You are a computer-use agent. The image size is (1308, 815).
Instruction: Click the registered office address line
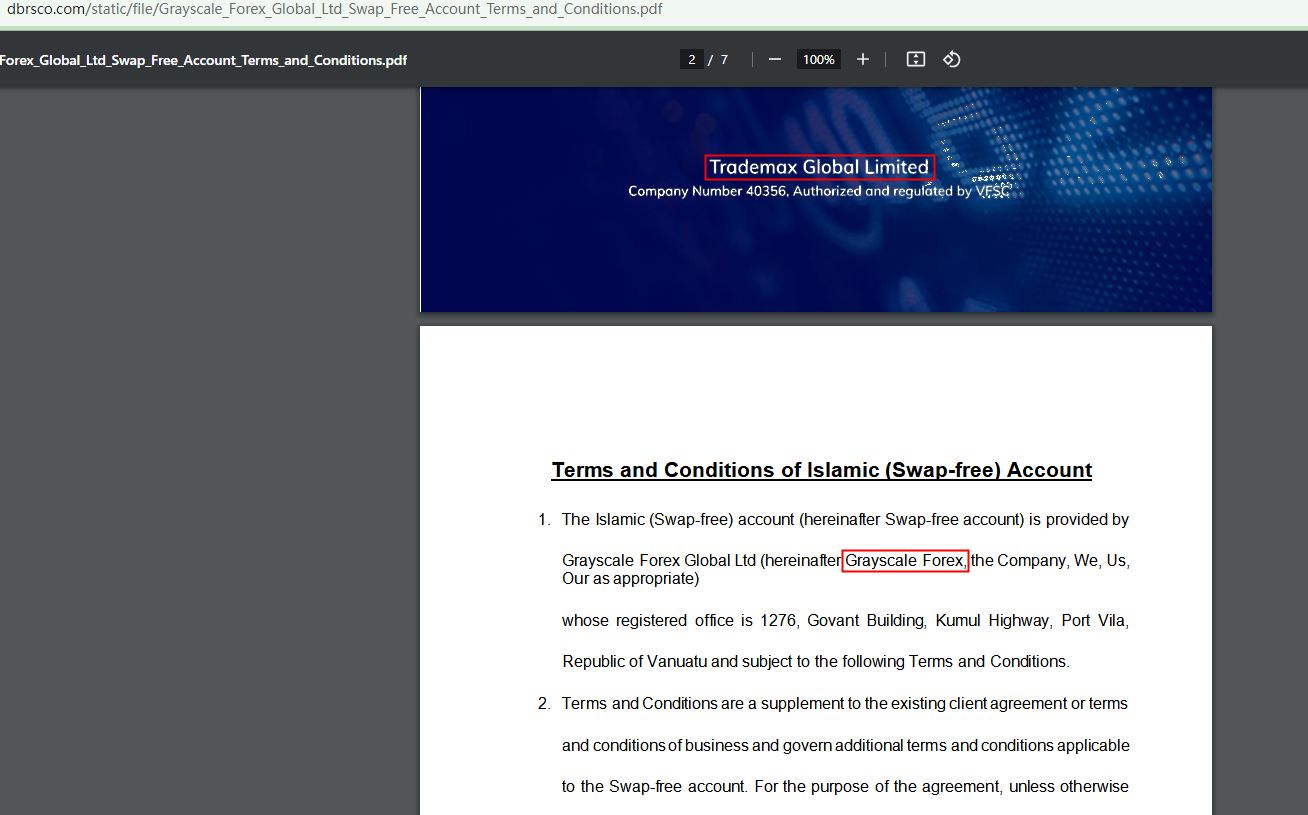pyautogui.click(x=845, y=621)
